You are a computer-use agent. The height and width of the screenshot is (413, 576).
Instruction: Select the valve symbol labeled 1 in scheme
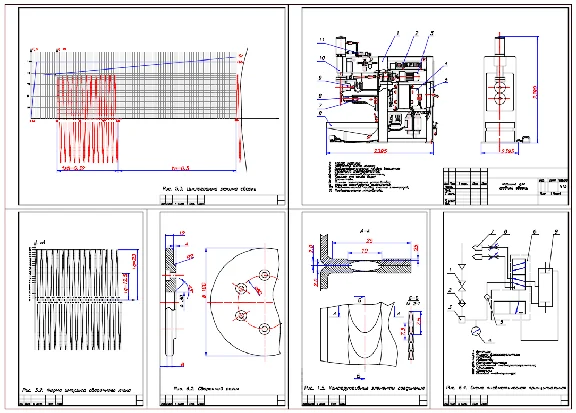[462, 284]
